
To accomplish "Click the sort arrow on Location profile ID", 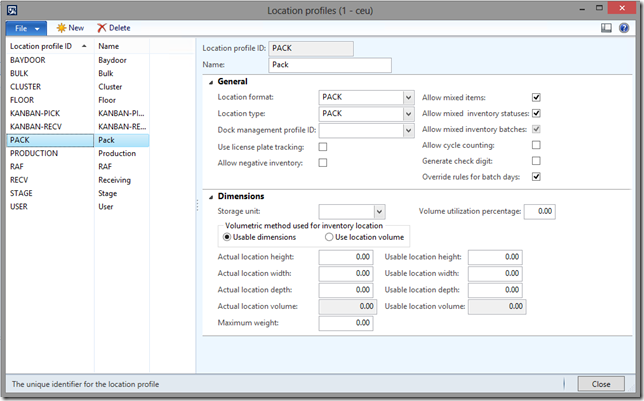I will tap(84, 46).
